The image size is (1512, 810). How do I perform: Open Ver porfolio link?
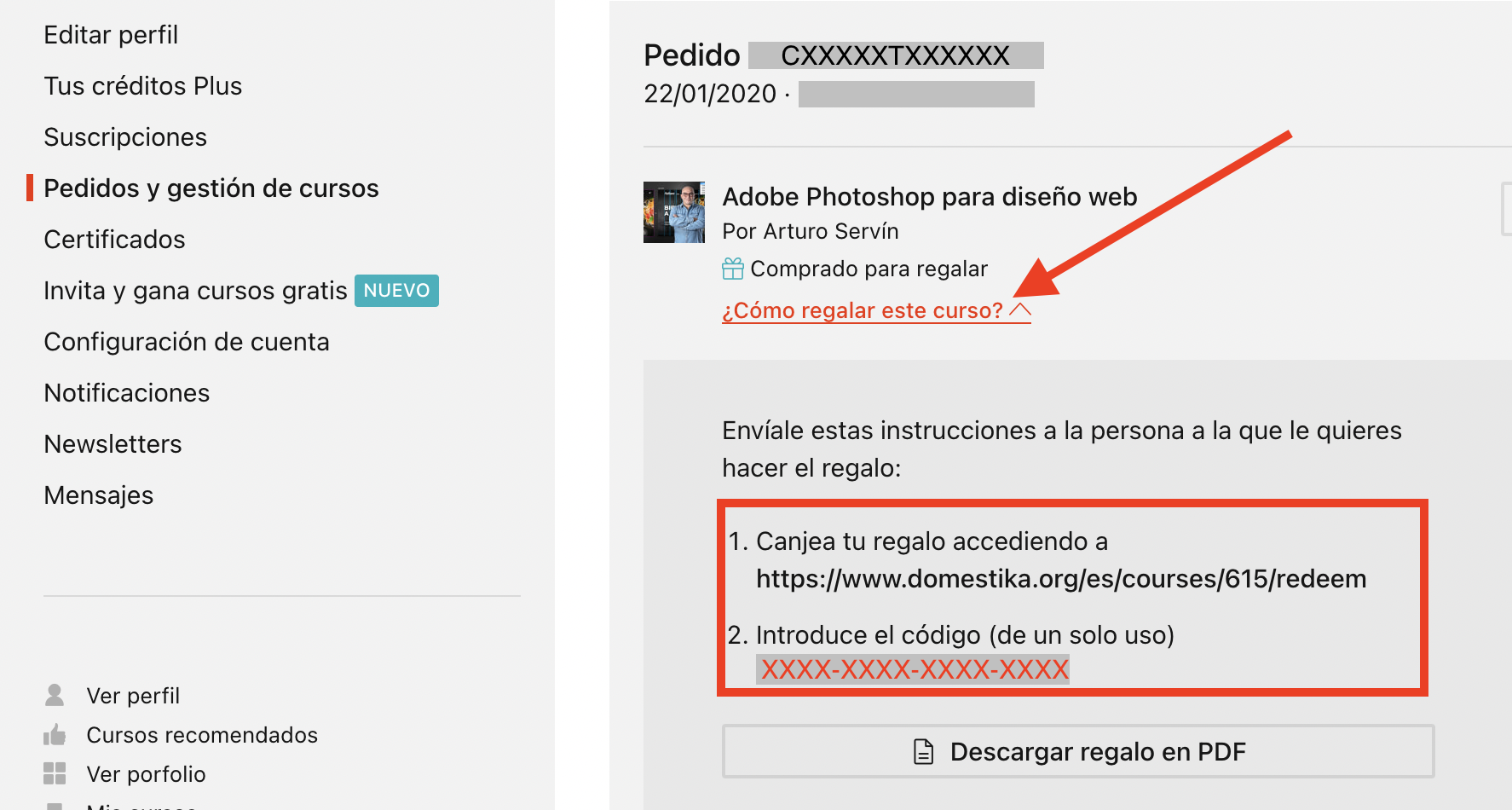click(x=146, y=774)
